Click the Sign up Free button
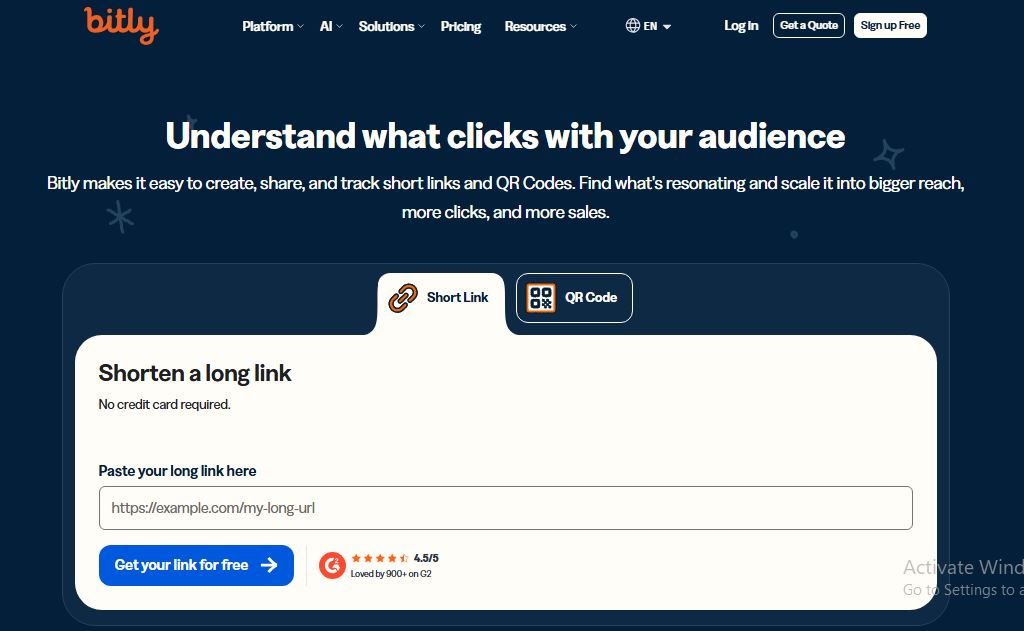The width and height of the screenshot is (1024, 631). (890, 25)
